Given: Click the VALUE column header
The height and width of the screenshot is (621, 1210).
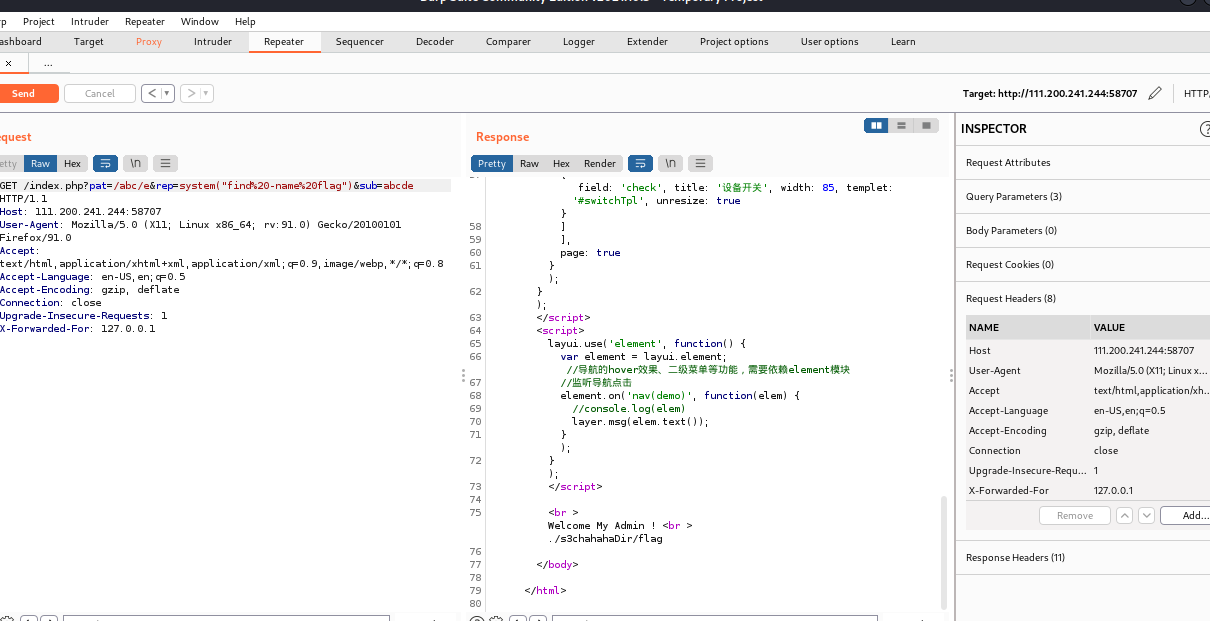Looking at the screenshot, I should tap(1150, 327).
